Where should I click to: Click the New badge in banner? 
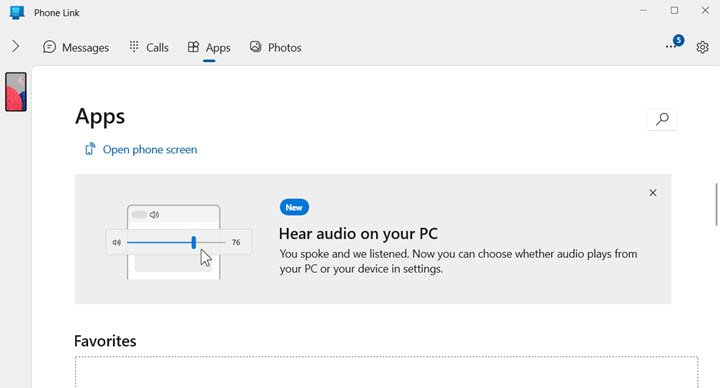294,207
